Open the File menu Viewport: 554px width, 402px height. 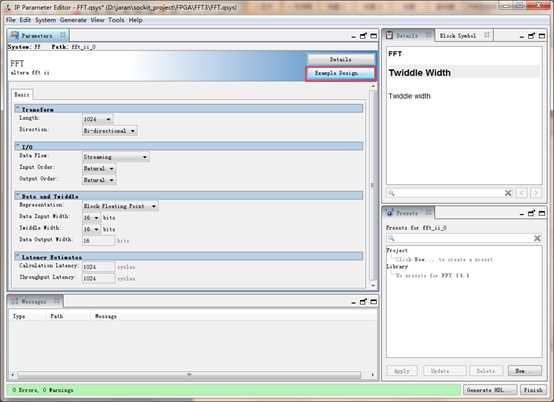[11, 20]
